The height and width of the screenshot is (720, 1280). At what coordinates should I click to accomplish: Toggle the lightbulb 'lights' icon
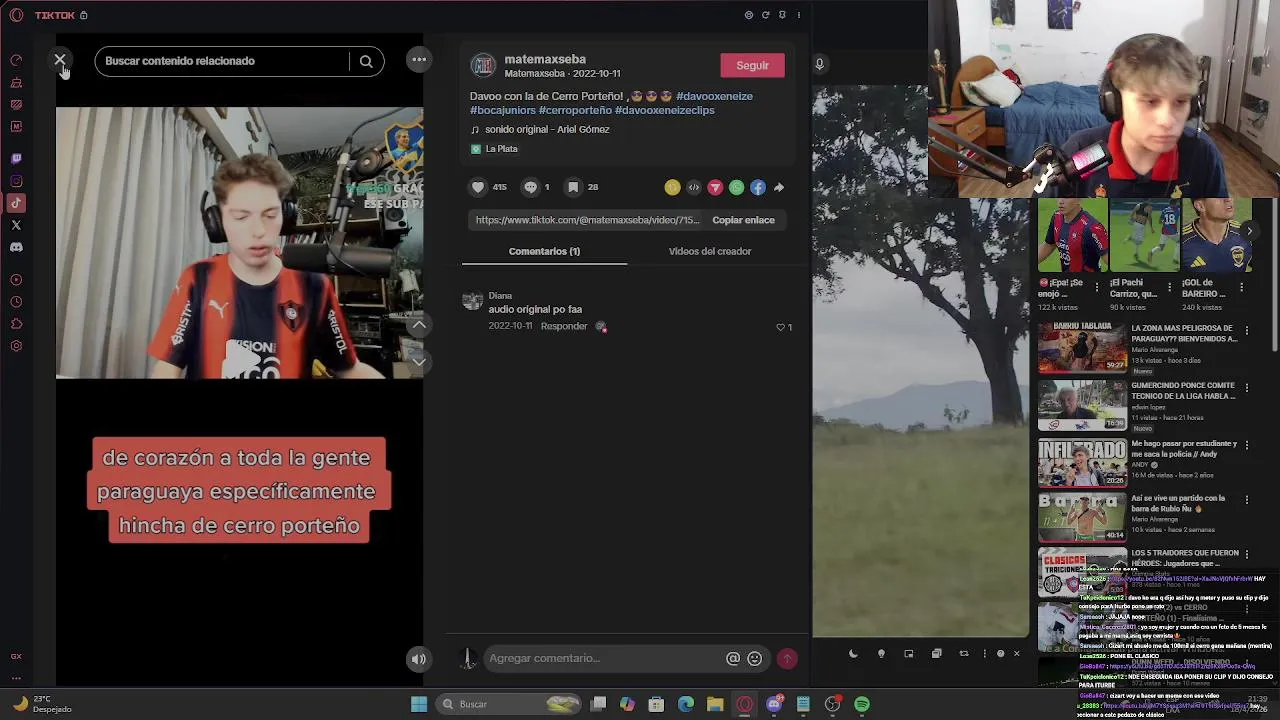(881, 654)
